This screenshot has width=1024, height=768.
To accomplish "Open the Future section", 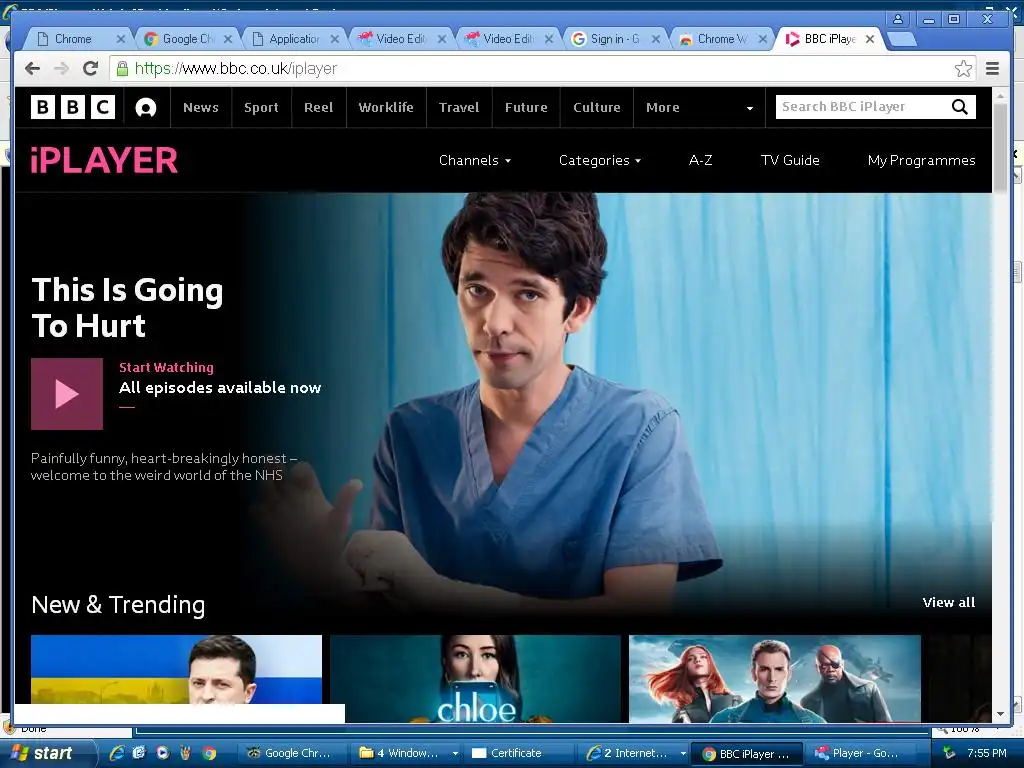I will coord(526,108).
